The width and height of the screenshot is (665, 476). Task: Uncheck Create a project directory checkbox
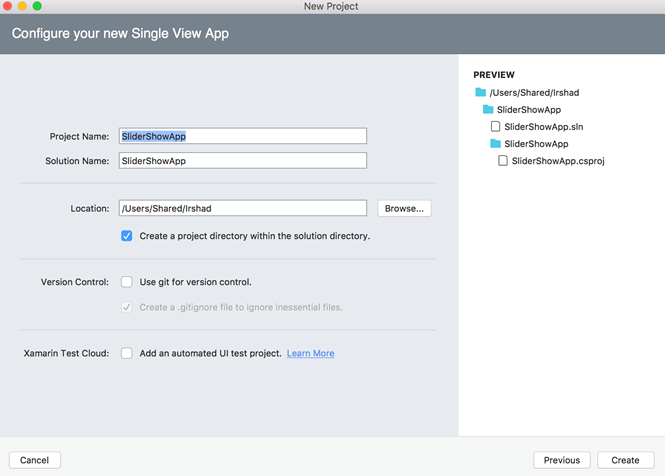click(126, 236)
